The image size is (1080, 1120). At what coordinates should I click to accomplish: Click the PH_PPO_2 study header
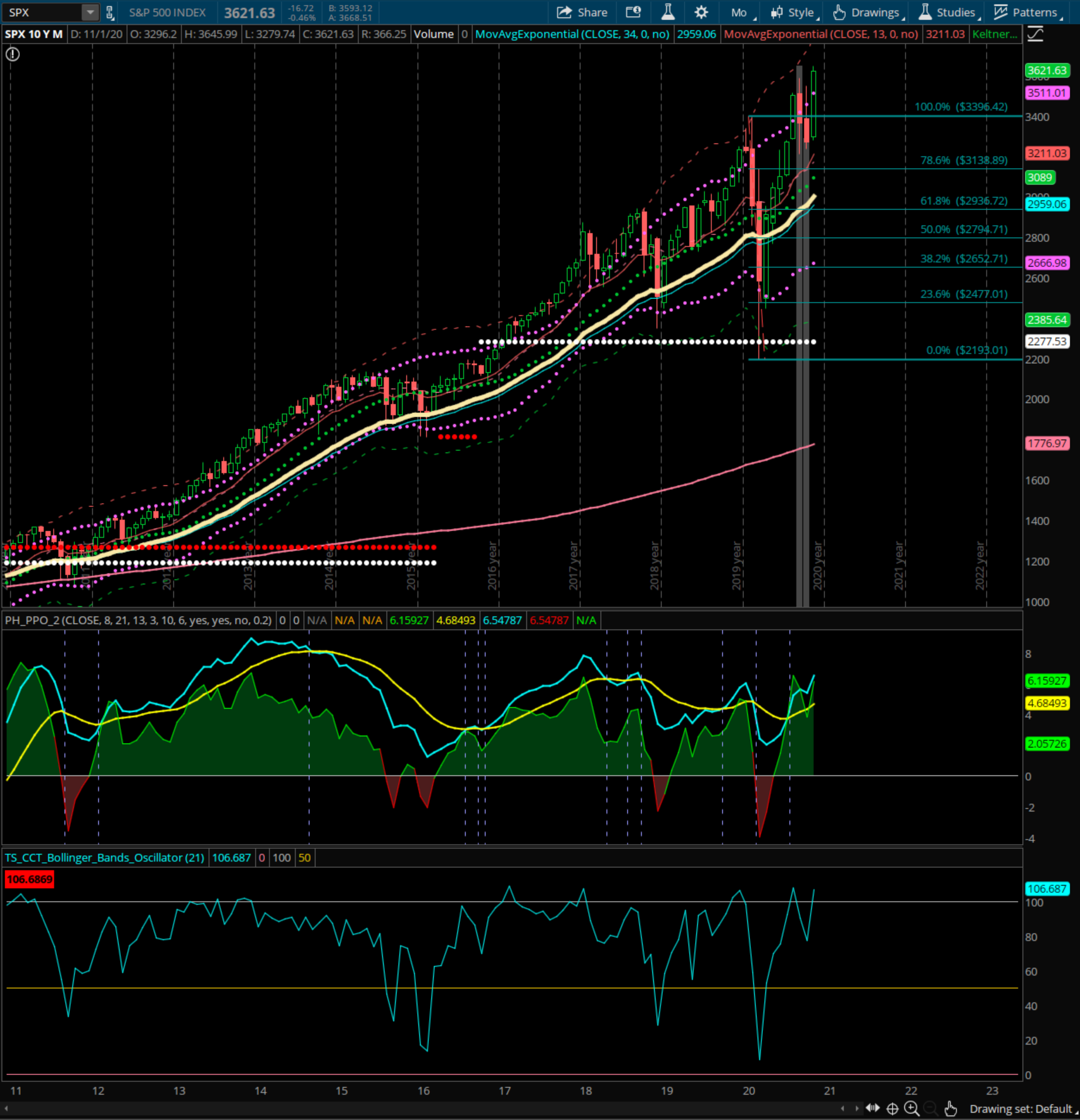138,620
